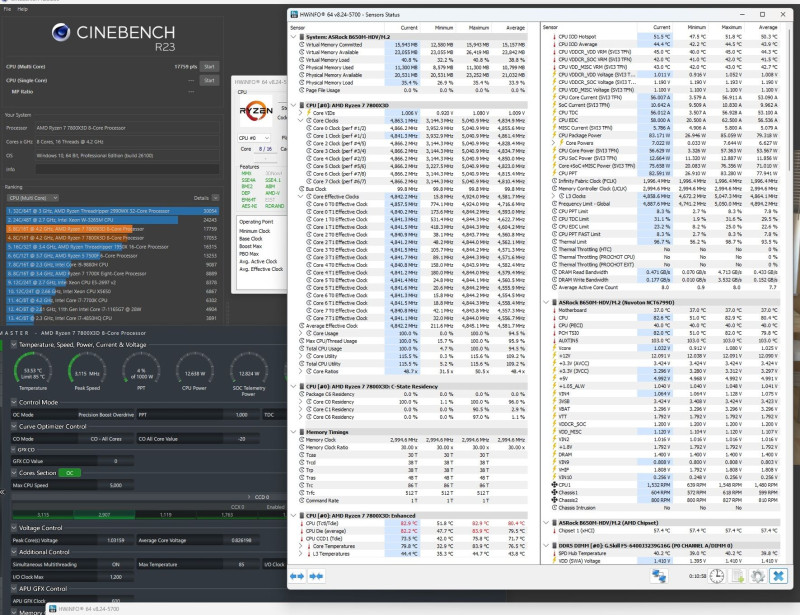The image size is (800, 615).
Task: Collapse the CPU [#0] AMD Ryzen 7 7800X3D group
Action: (x=293, y=105)
